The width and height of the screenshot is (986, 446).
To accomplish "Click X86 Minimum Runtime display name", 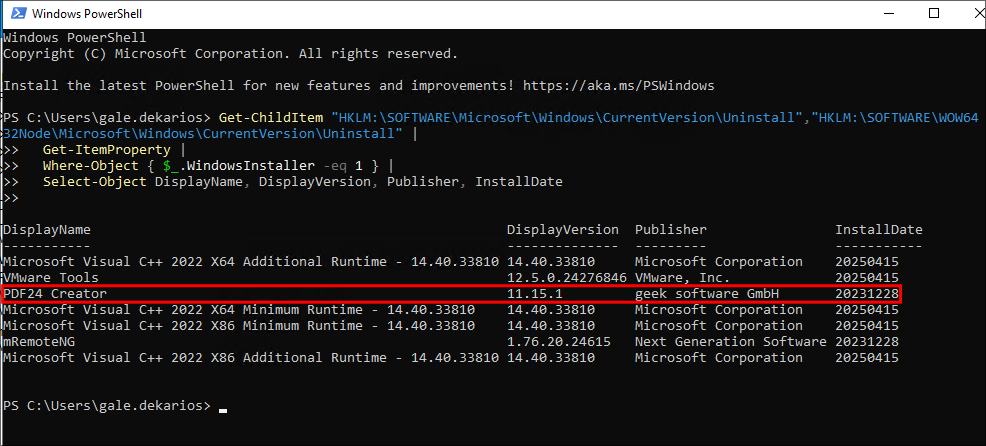I will [239, 326].
